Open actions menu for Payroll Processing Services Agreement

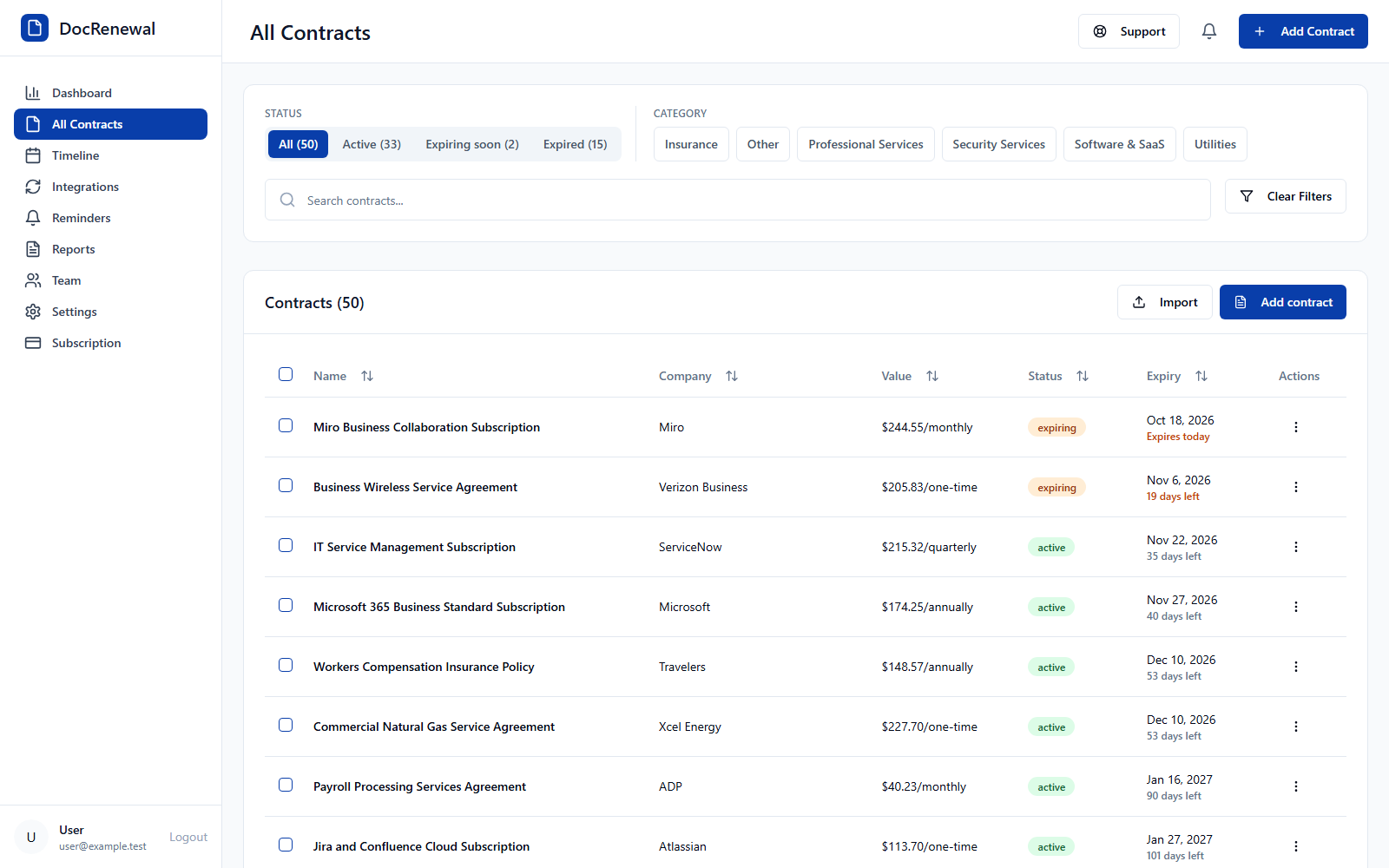pyautogui.click(x=1296, y=786)
